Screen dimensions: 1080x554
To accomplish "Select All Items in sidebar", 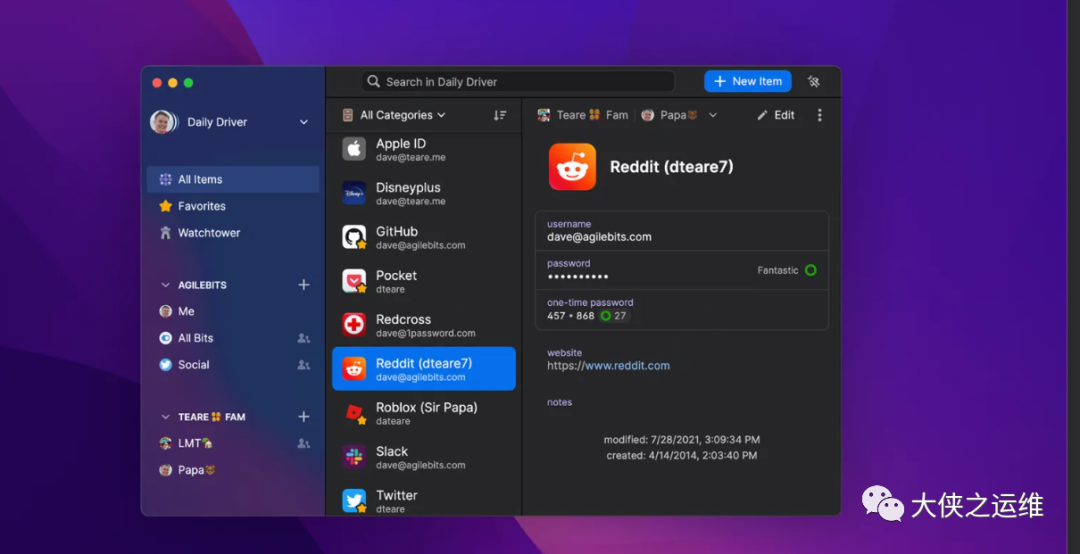I will pyautogui.click(x=233, y=179).
